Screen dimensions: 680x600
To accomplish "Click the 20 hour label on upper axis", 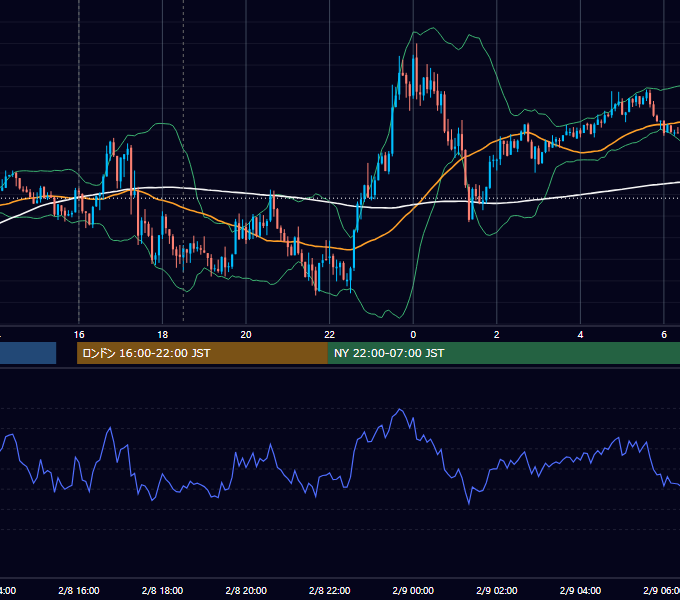I will point(246,335).
